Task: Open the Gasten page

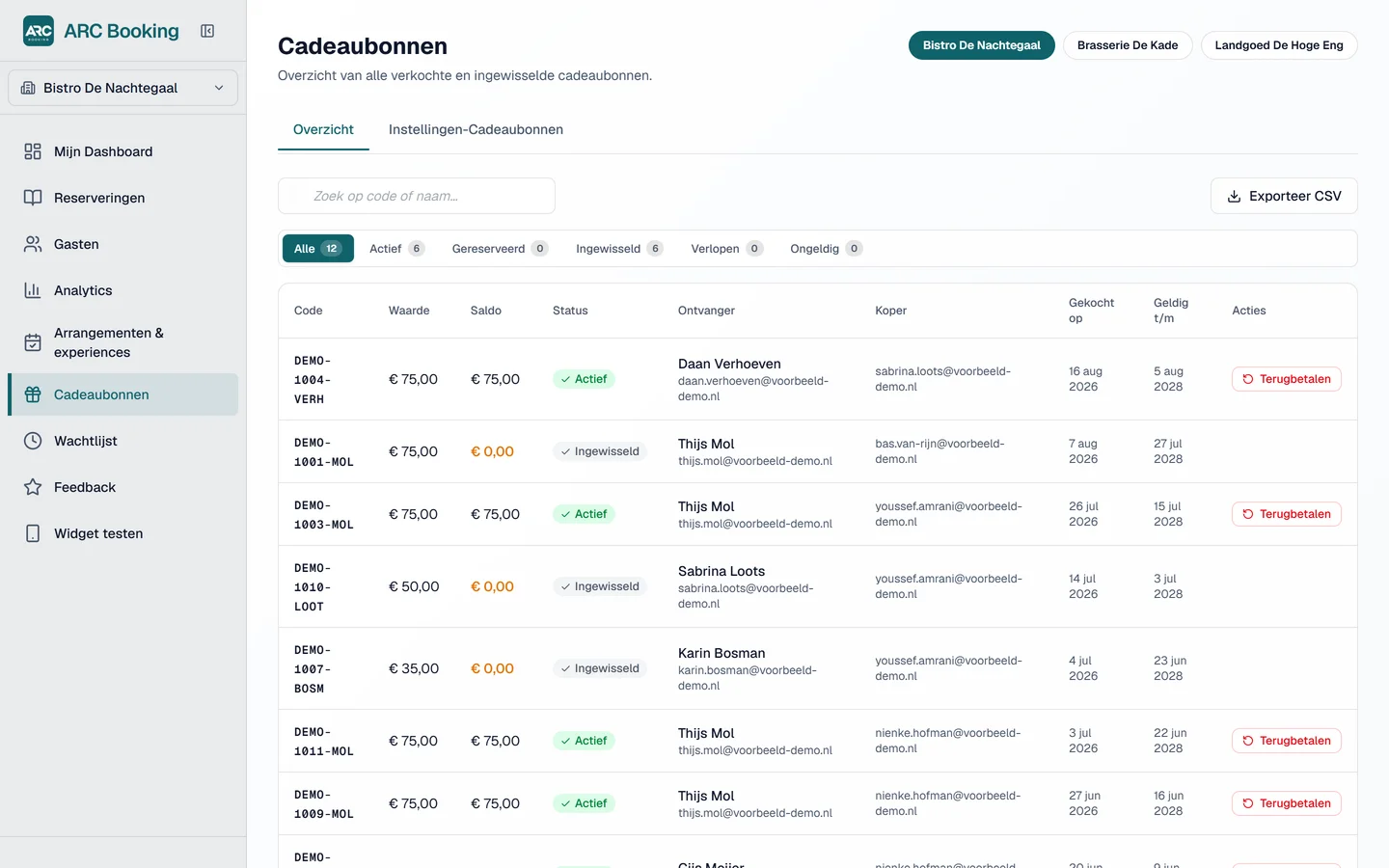Action: (123, 244)
